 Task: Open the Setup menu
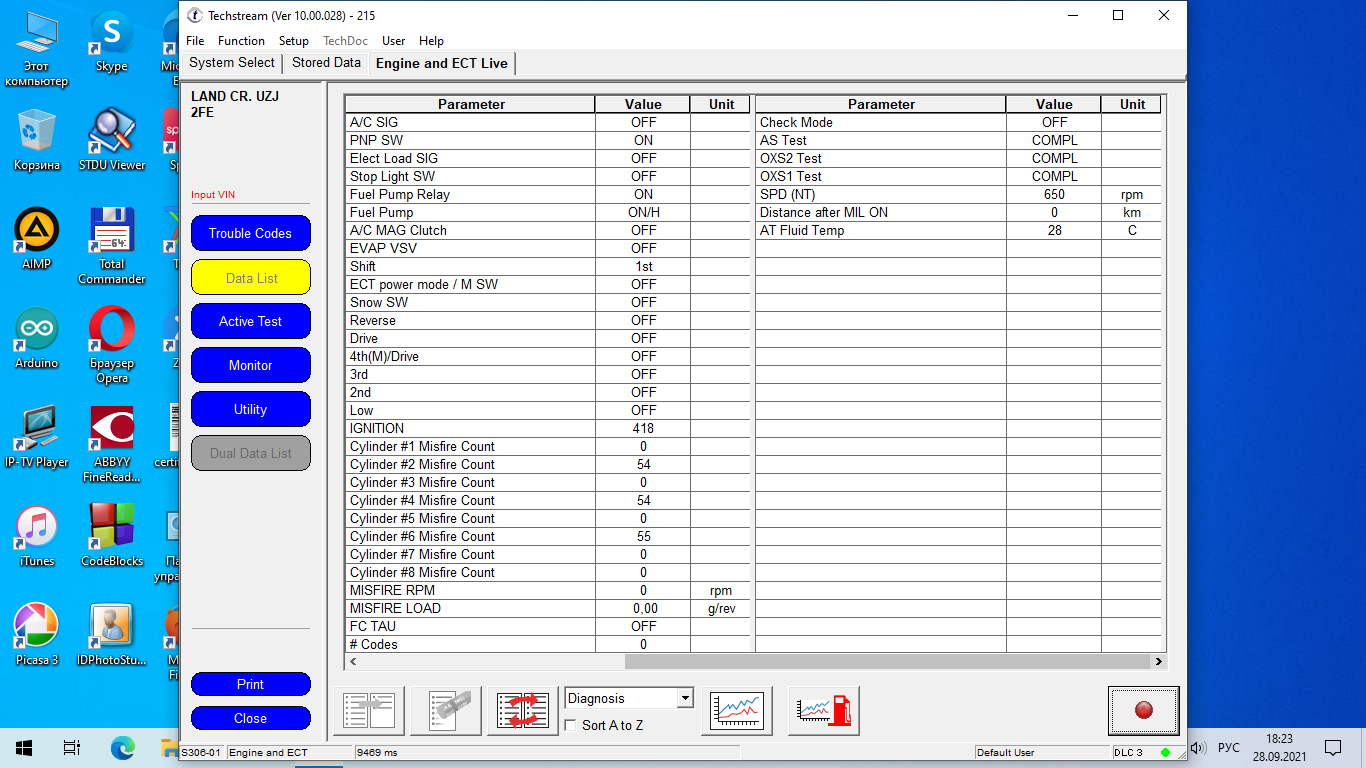[x=293, y=41]
